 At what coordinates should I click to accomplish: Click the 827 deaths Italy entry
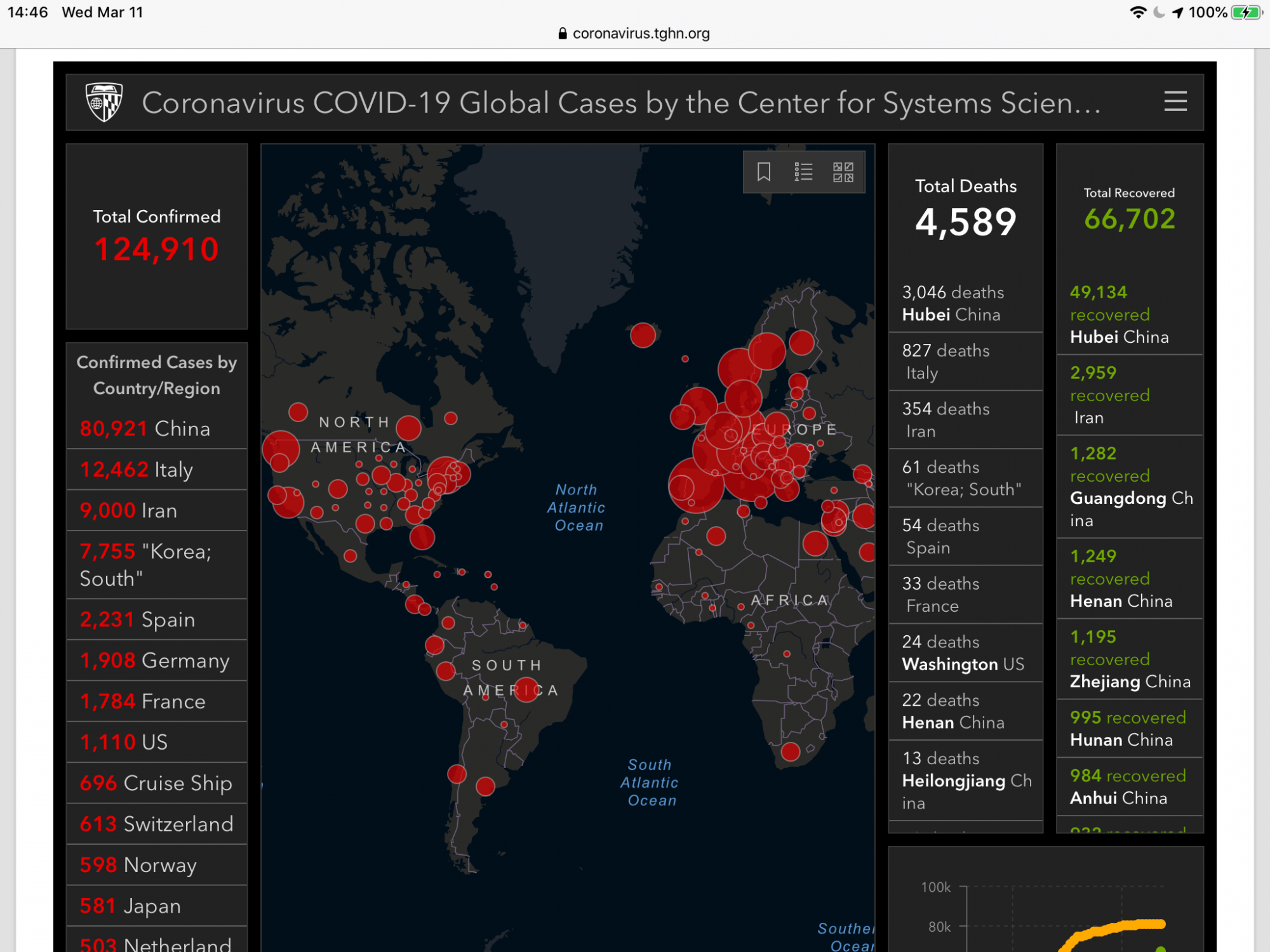pyautogui.click(x=965, y=362)
